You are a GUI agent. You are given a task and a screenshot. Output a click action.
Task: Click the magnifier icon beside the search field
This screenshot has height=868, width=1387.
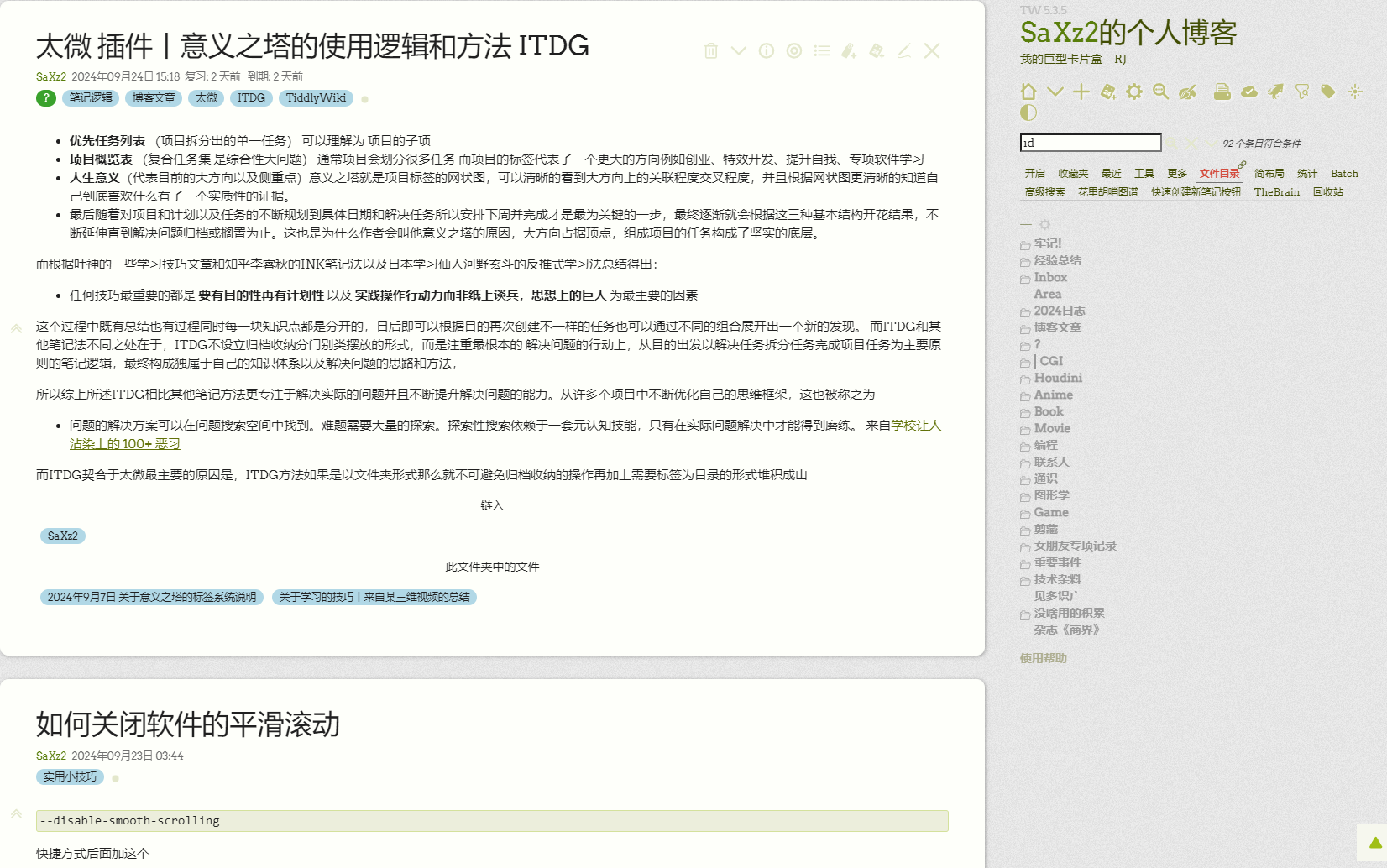[x=1172, y=144]
